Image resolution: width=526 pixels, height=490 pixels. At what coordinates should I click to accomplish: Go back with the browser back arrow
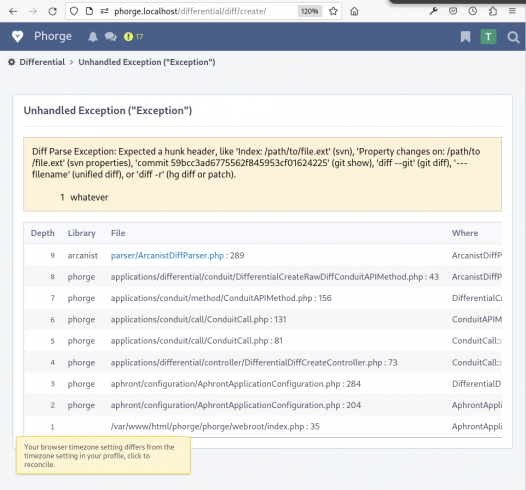[x=13, y=11]
